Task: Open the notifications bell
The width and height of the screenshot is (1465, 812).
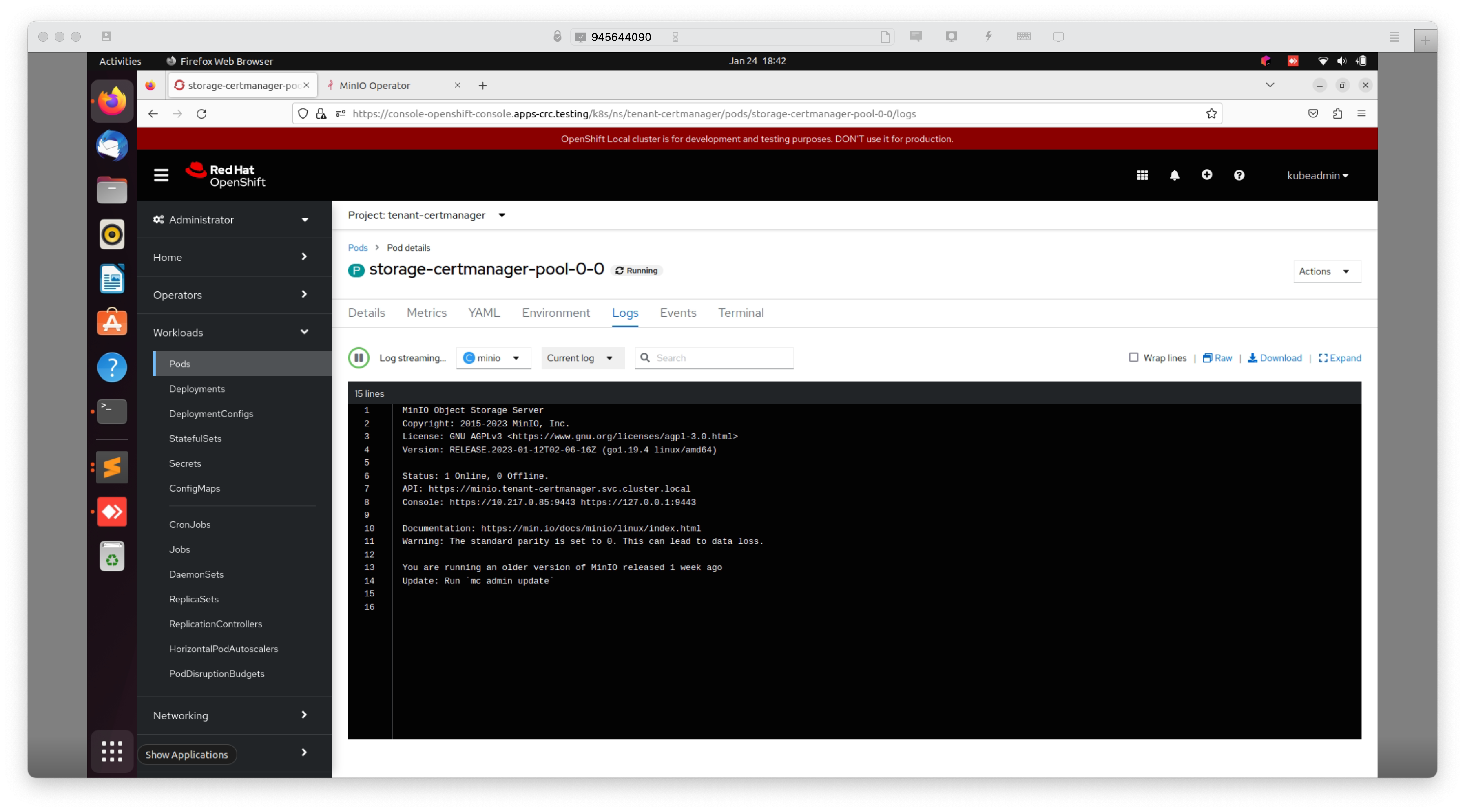Action: [x=1174, y=175]
